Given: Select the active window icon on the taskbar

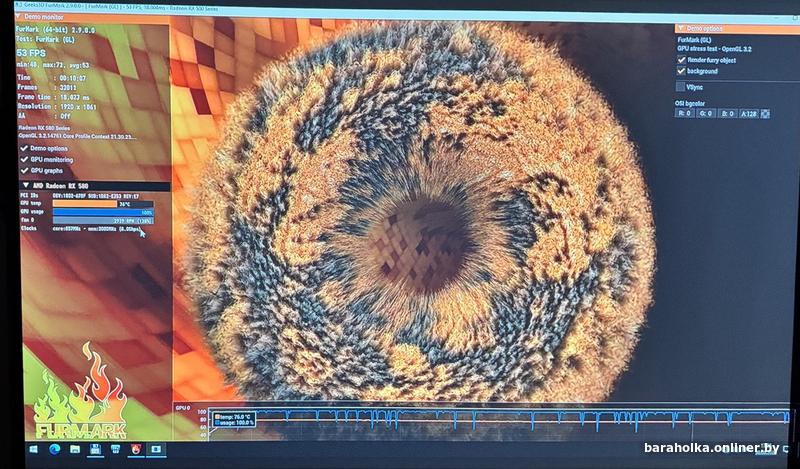Looking at the screenshot, I should (156, 450).
